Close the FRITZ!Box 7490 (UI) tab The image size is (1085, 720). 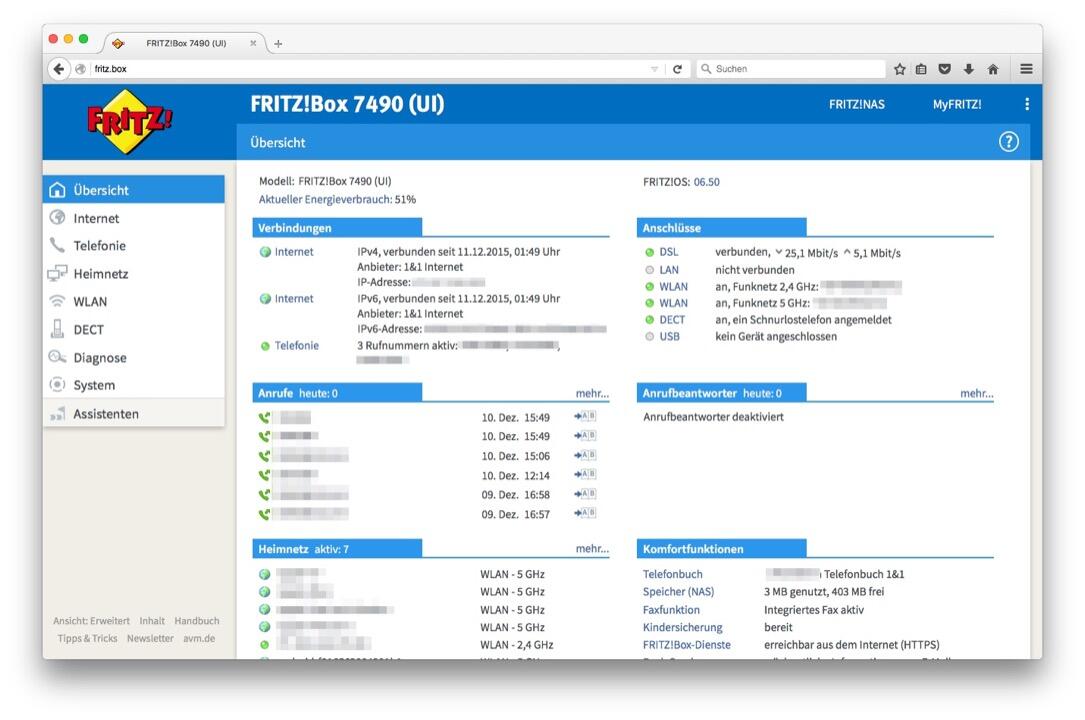tap(253, 43)
